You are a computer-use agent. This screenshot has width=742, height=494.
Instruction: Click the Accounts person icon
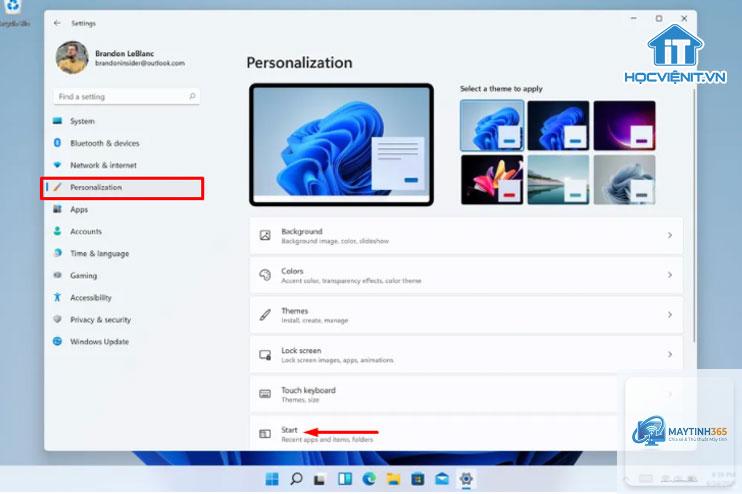coord(57,231)
